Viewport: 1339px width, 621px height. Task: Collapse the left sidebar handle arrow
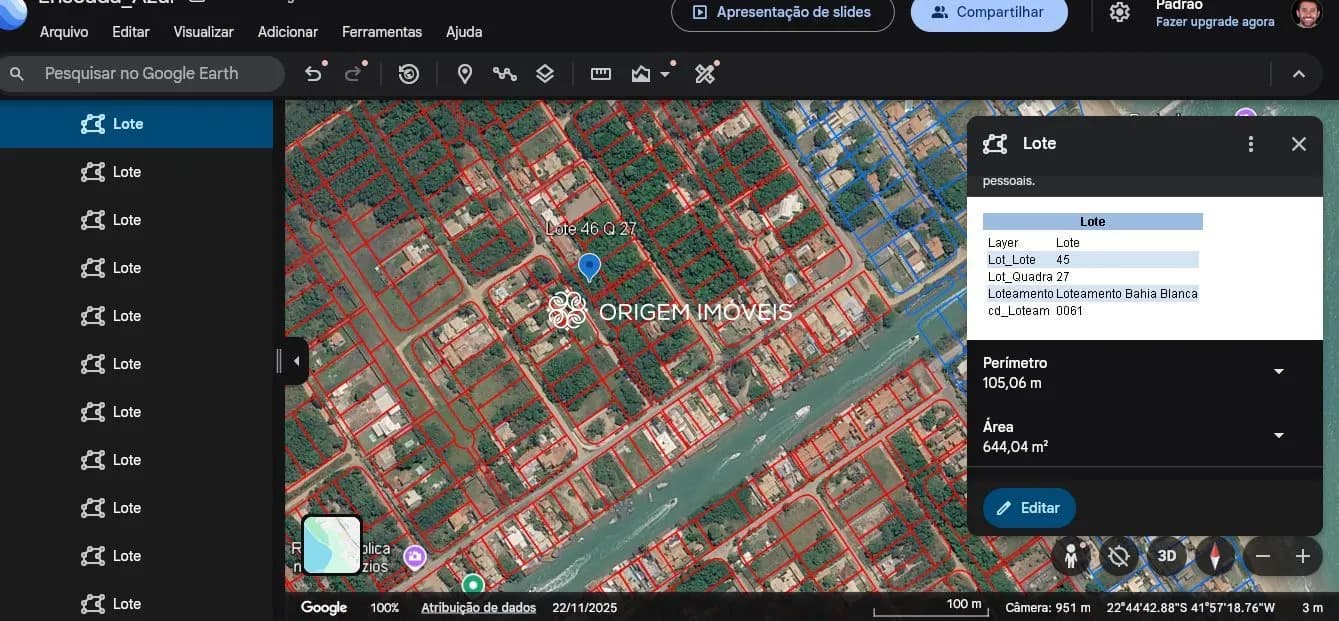pyautogui.click(x=296, y=362)
